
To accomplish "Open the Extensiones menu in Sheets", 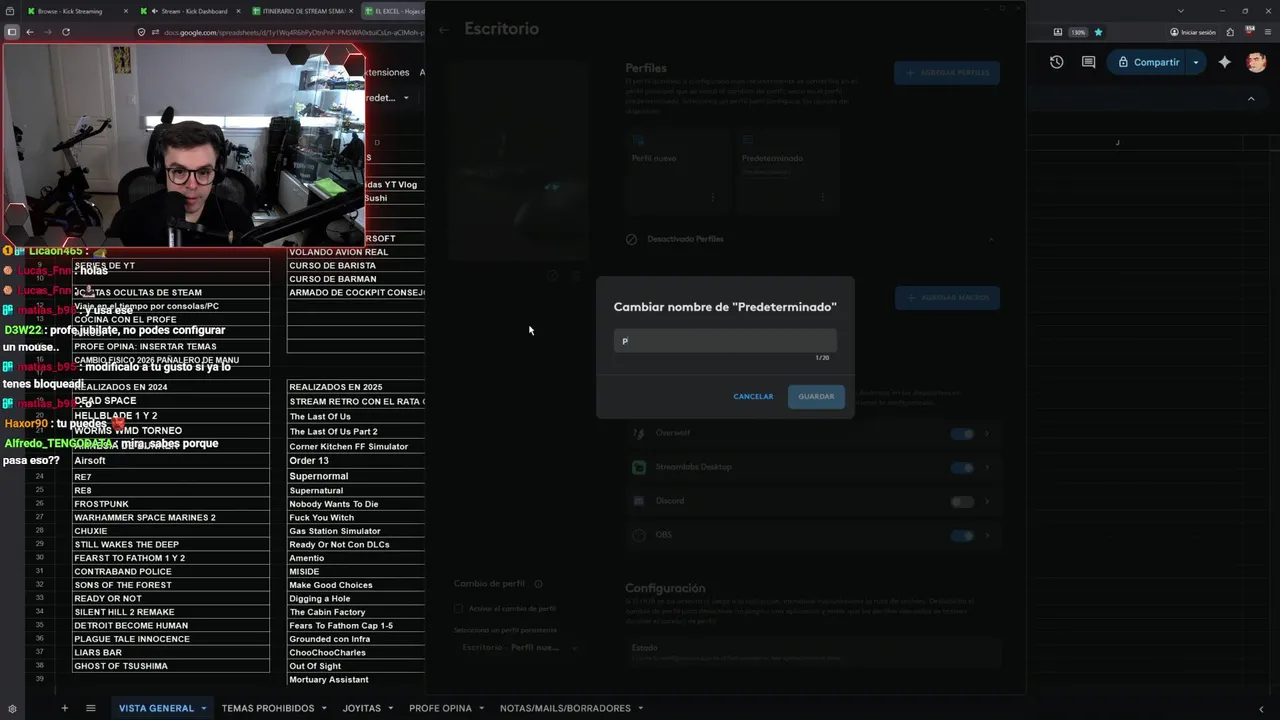I will coord(387,72).
